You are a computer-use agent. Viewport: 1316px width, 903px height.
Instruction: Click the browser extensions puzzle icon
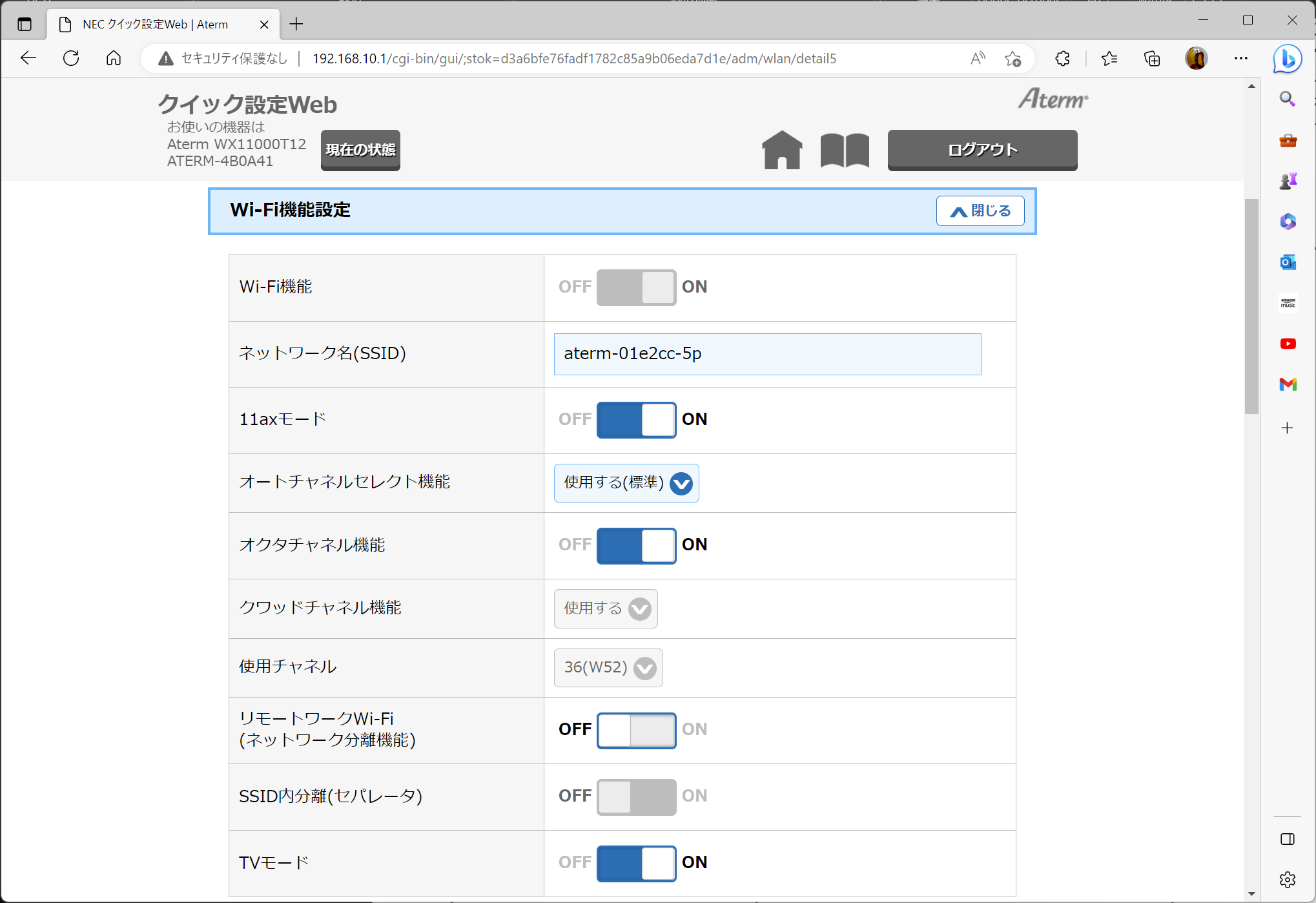coord(1062,59)
